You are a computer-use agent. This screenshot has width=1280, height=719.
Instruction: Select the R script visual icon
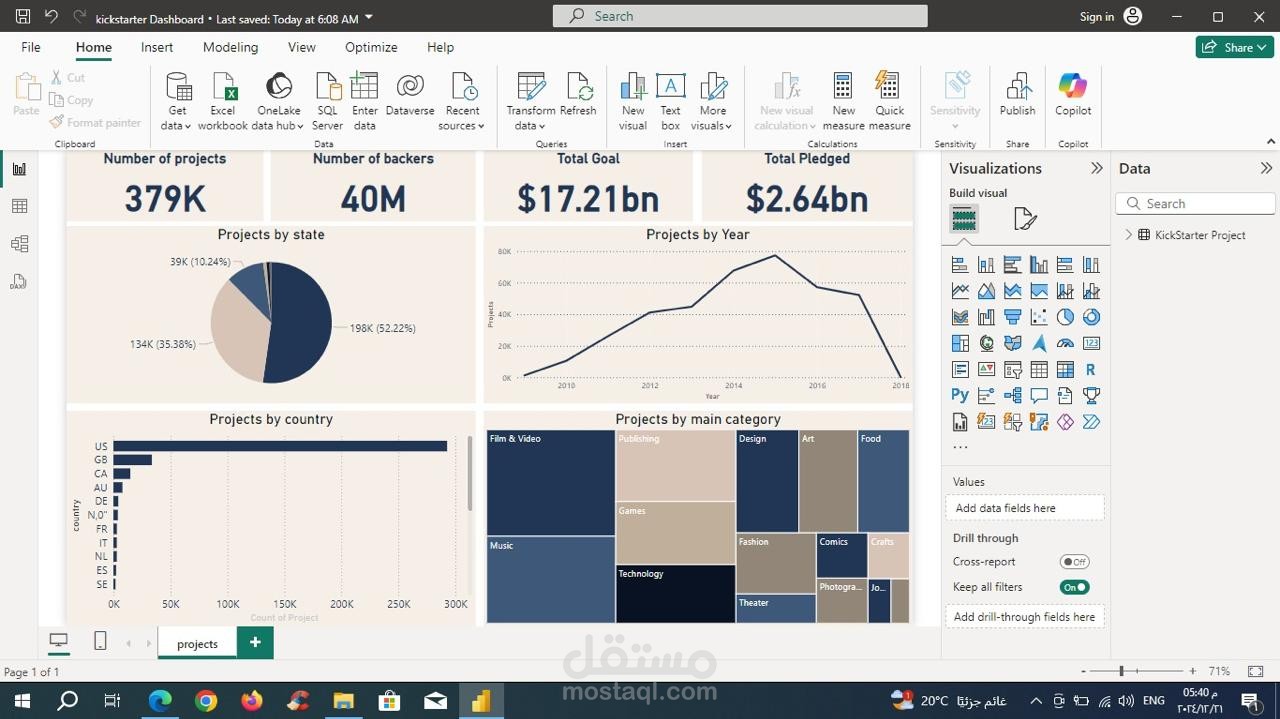[x=1090, y=369]
